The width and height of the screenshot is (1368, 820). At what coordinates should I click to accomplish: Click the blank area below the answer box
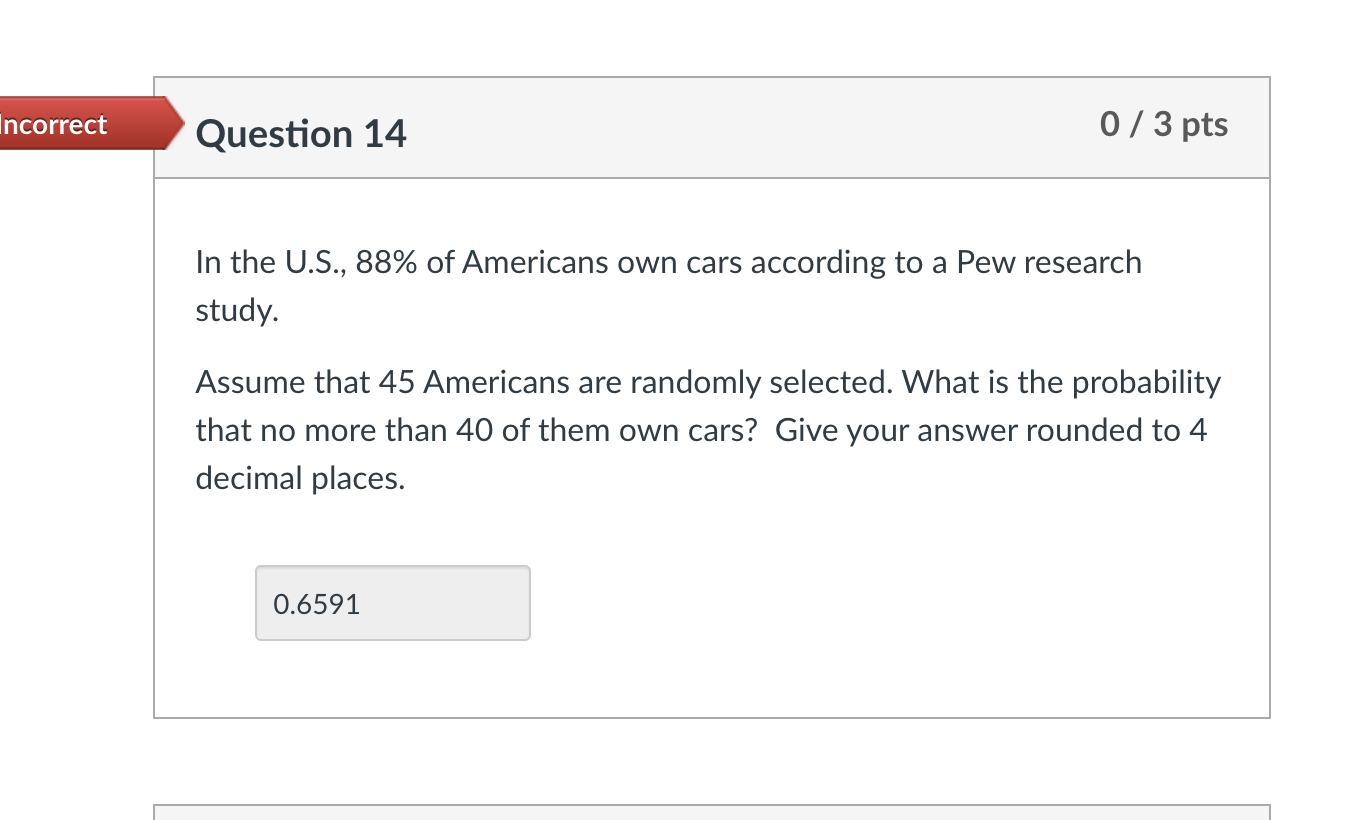point(712,680)
